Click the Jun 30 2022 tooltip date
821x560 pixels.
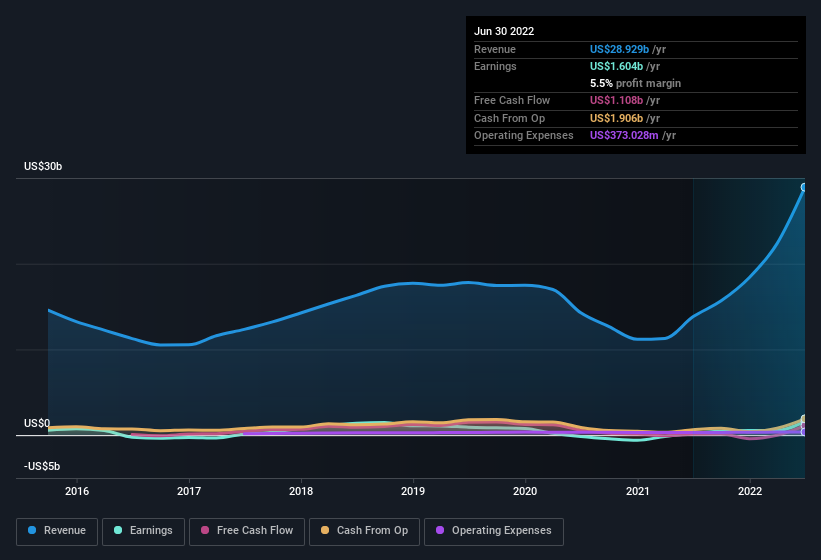tap(504, 31)
